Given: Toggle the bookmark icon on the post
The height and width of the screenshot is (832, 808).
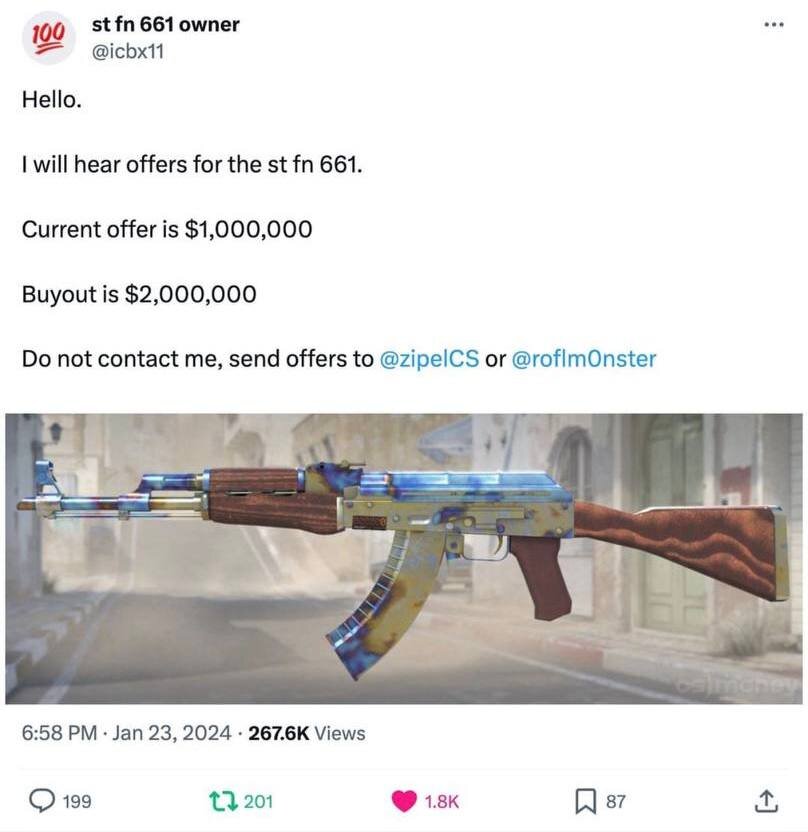Looking at the screenshot, I should 586,801.
